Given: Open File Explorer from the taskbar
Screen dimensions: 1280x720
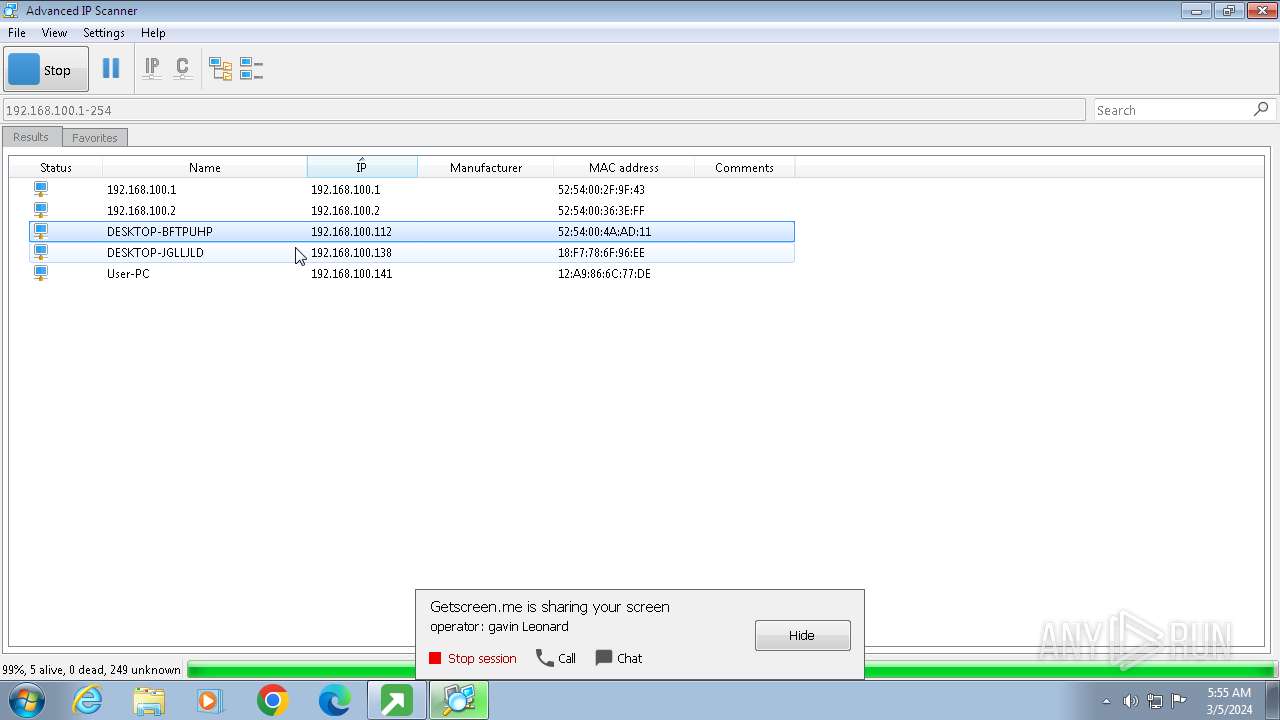Looking at the screenshot, I should click(x=149, y=700).
